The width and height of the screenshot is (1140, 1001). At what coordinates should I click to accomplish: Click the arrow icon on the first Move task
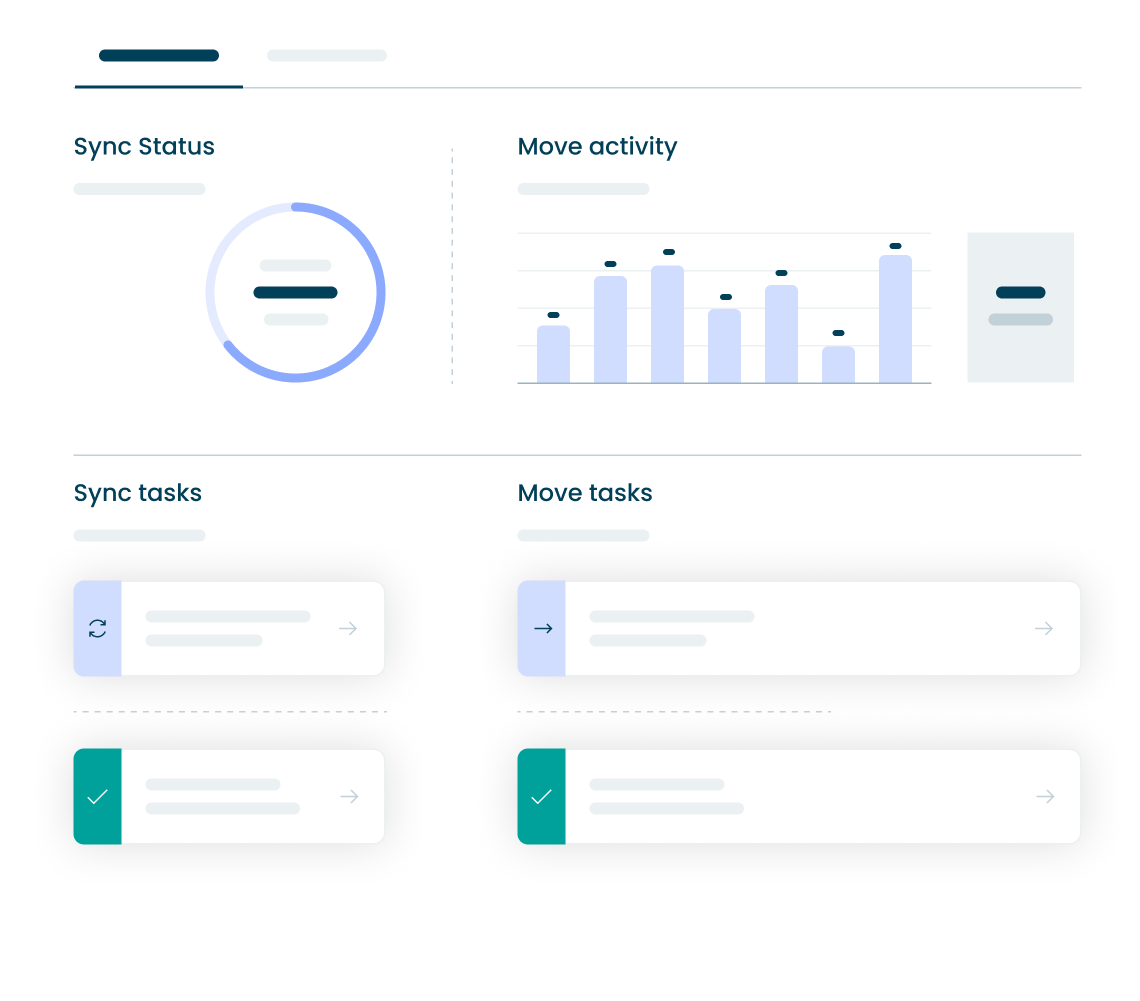tap(1044, 628)
